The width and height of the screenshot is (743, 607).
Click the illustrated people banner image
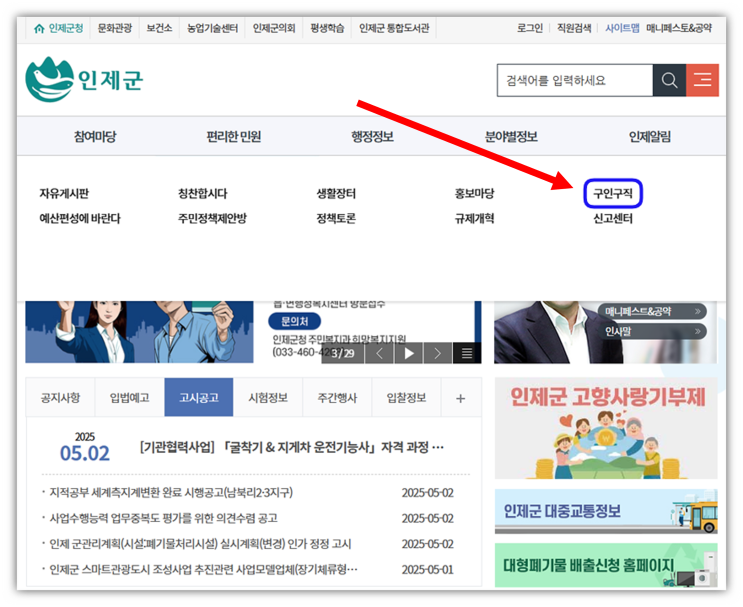(x=139, y=332)
